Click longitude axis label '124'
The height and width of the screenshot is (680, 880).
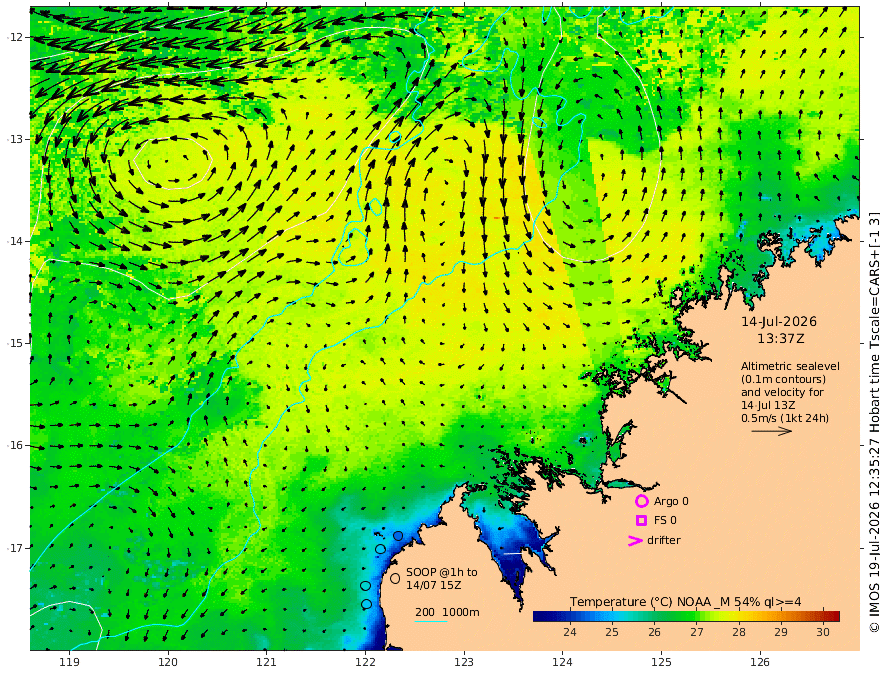point(563,662)
